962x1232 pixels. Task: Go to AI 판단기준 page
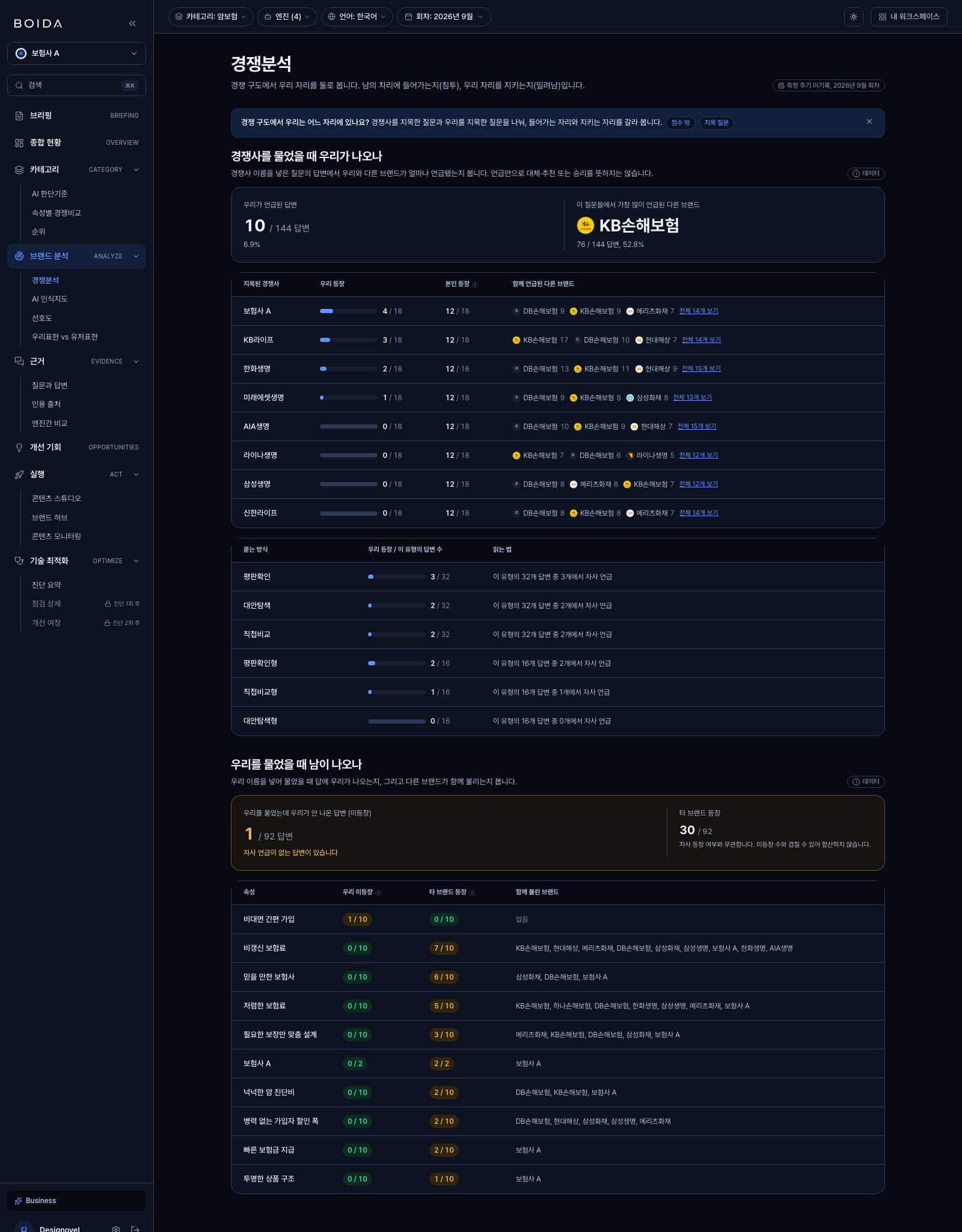coord(50,194)
